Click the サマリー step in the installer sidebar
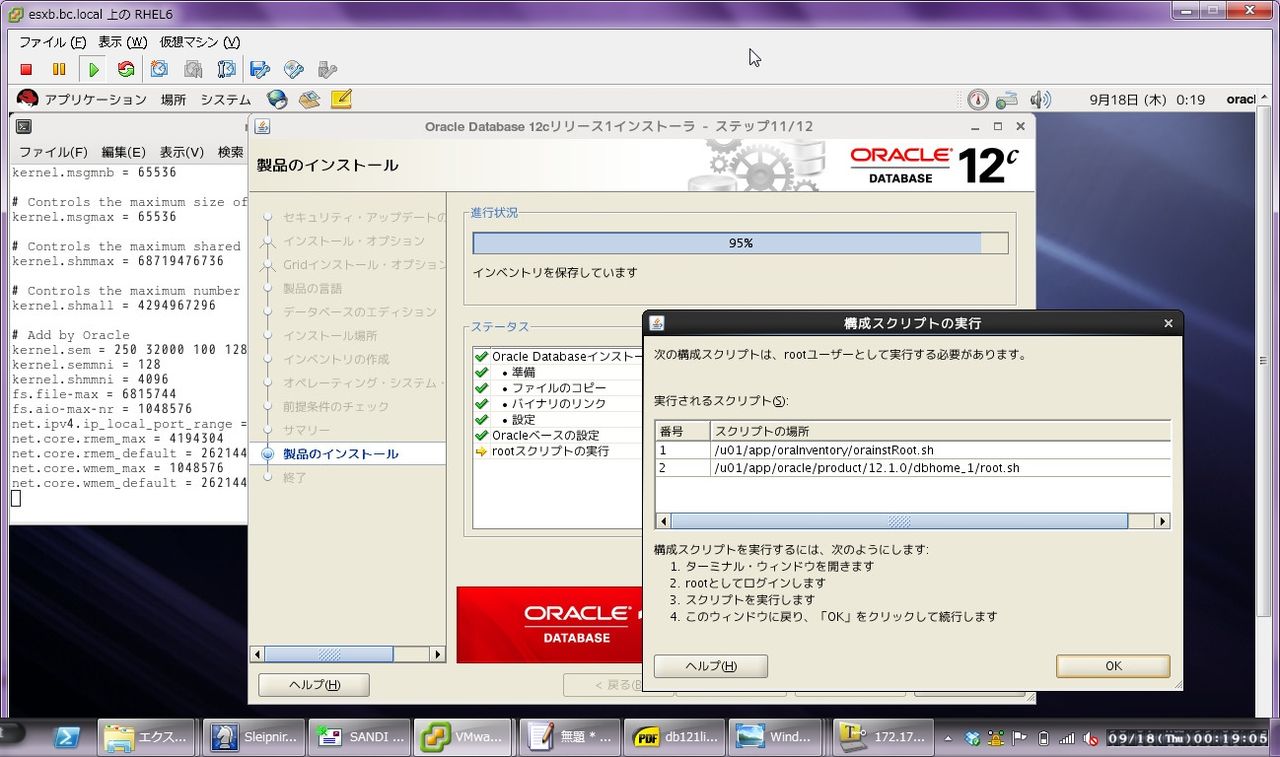 (306, 430)
